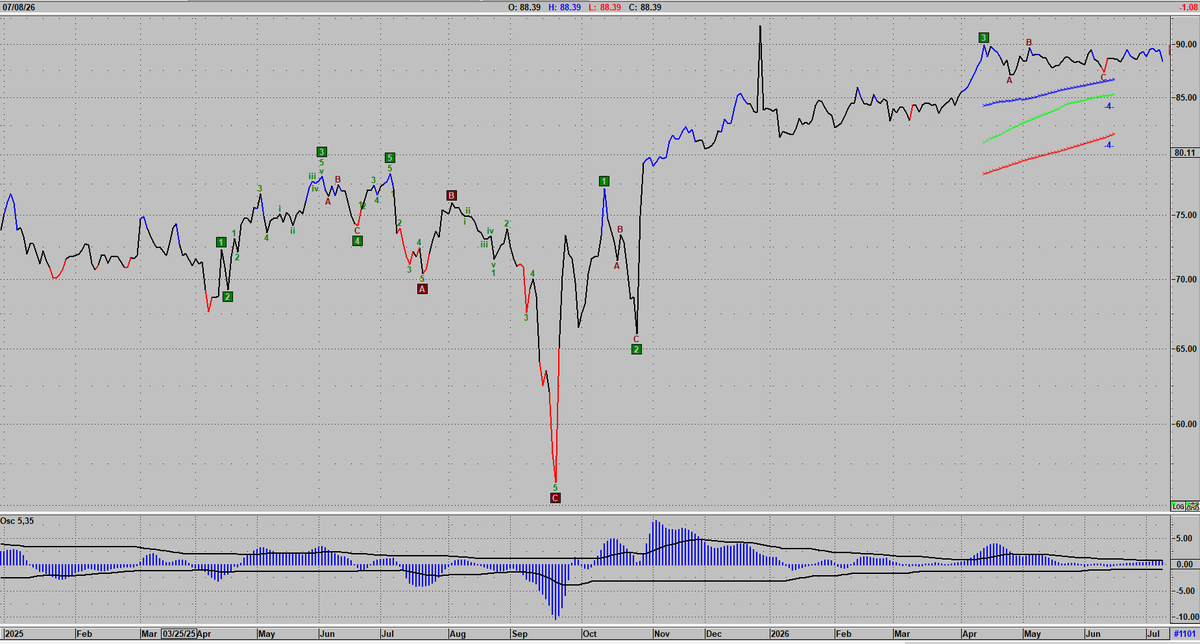The width and height of the screenshot is (1200, 644).
Task: Select green wave 4 box below June 2025 dip
Action: pyautogui.click(x=357, y=241)
